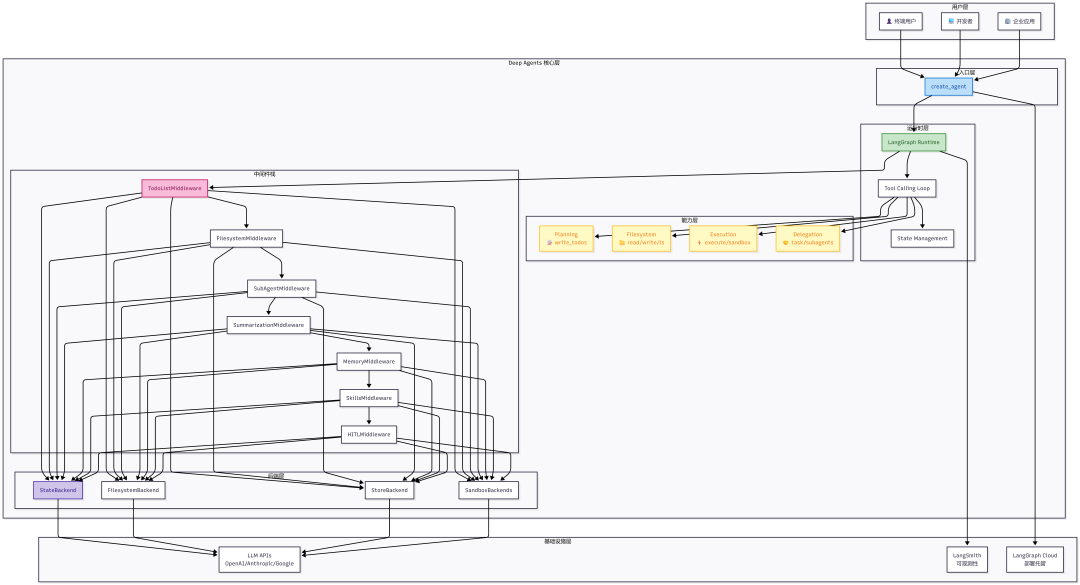Image resolution: width=1080 pixels, height=585 pixels.
Task: Click the end-user person icon
Action: click(x=889, y=21)
